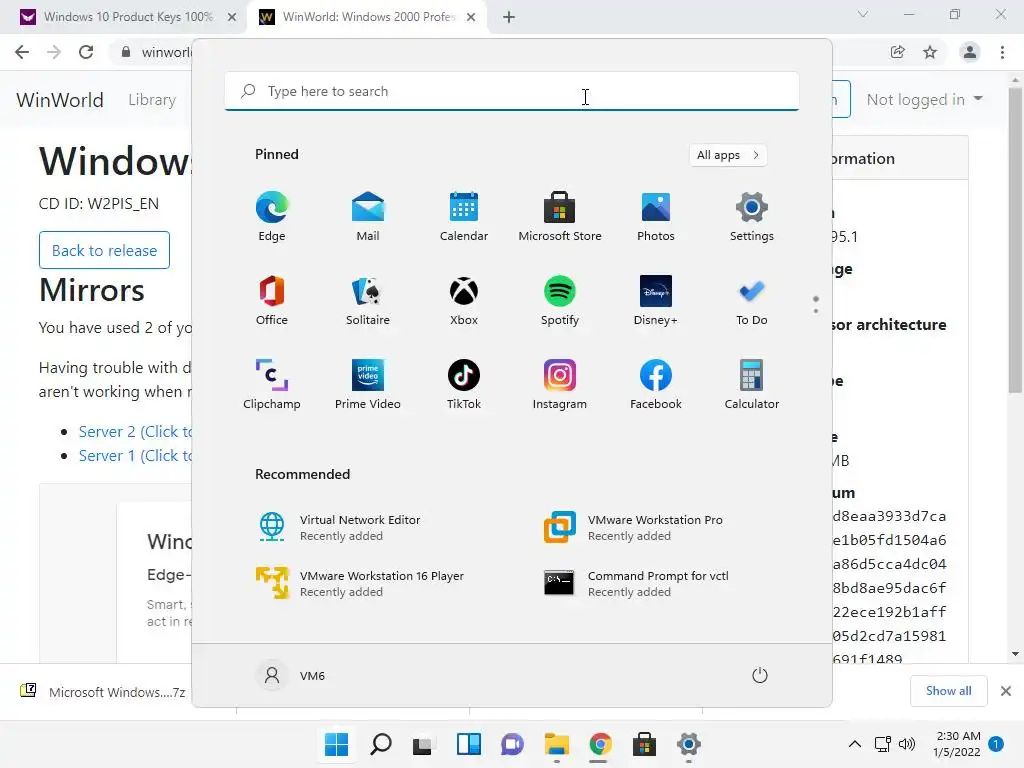Open File Explorer from the taskbar
This screenshot has width=1024, height=768.
click(x=556, y=744)
